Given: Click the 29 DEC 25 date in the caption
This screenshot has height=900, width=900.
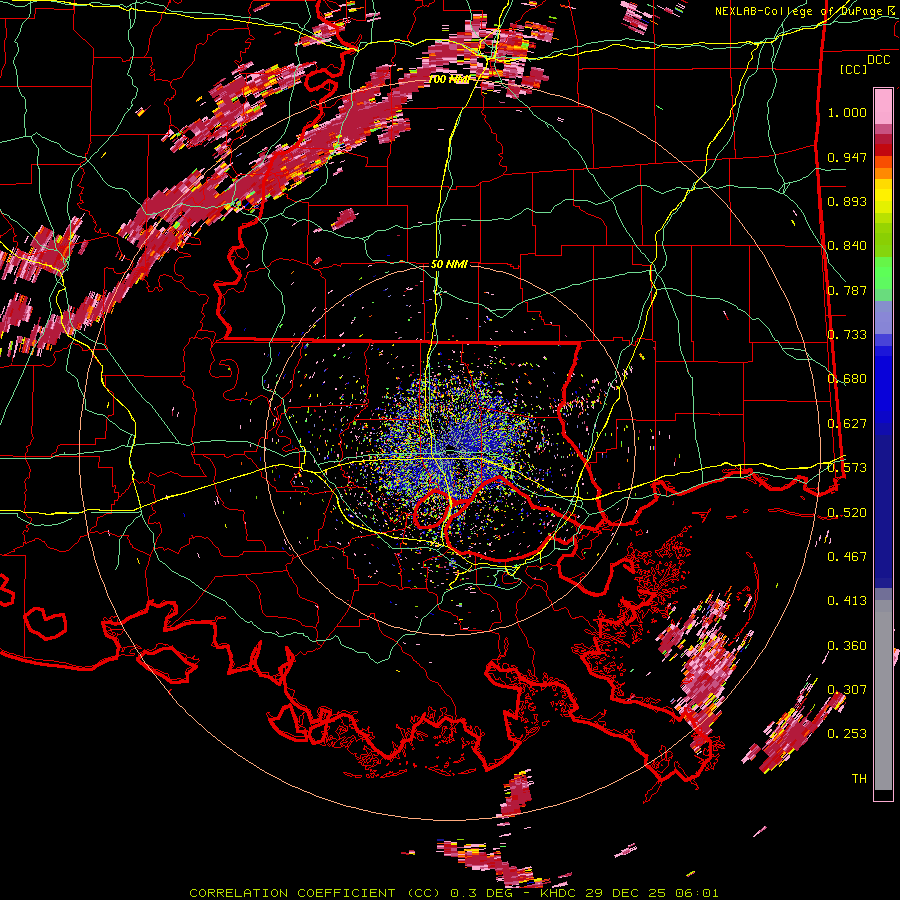Looking at the screenshot, I should (628, 893).
